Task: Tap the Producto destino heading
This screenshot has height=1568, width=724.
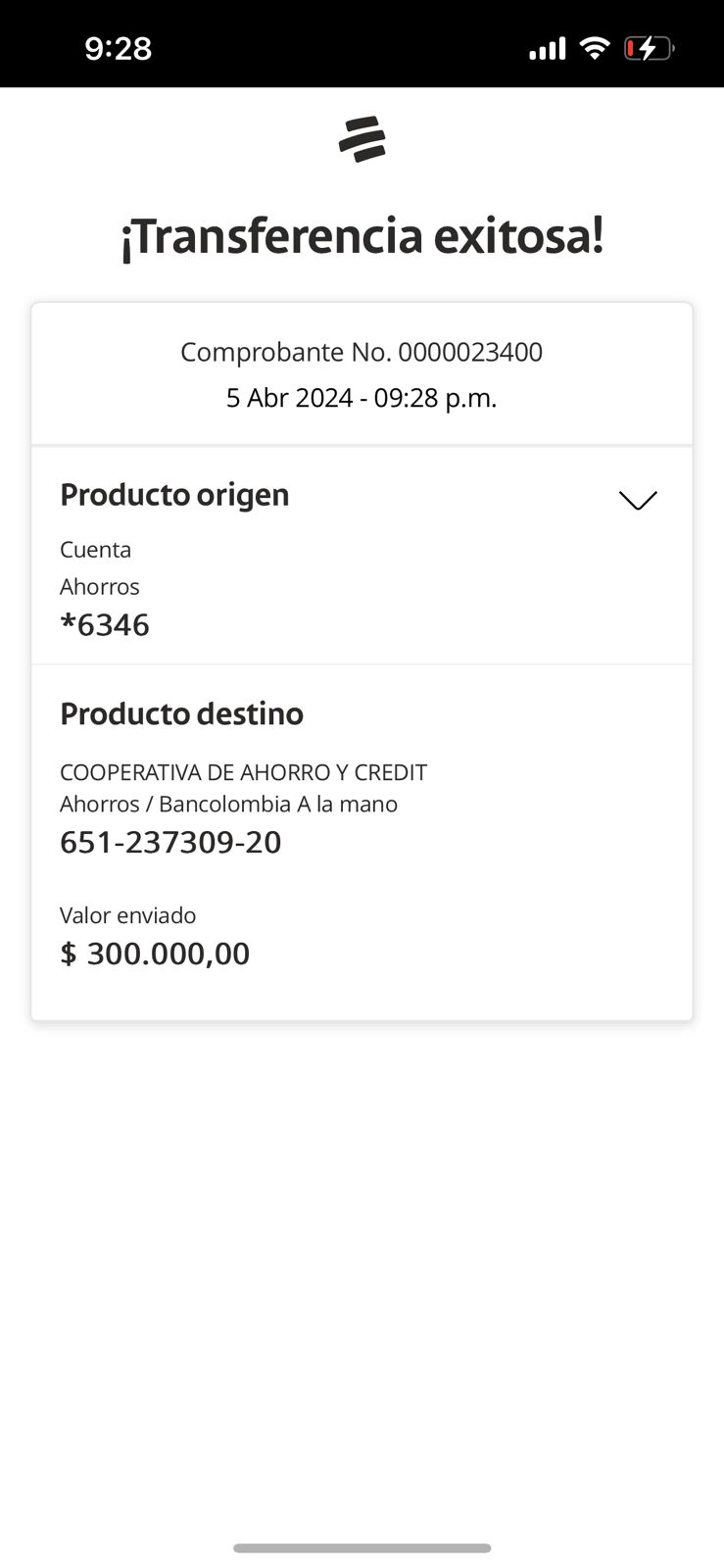Action: click(x=181, y=713)
